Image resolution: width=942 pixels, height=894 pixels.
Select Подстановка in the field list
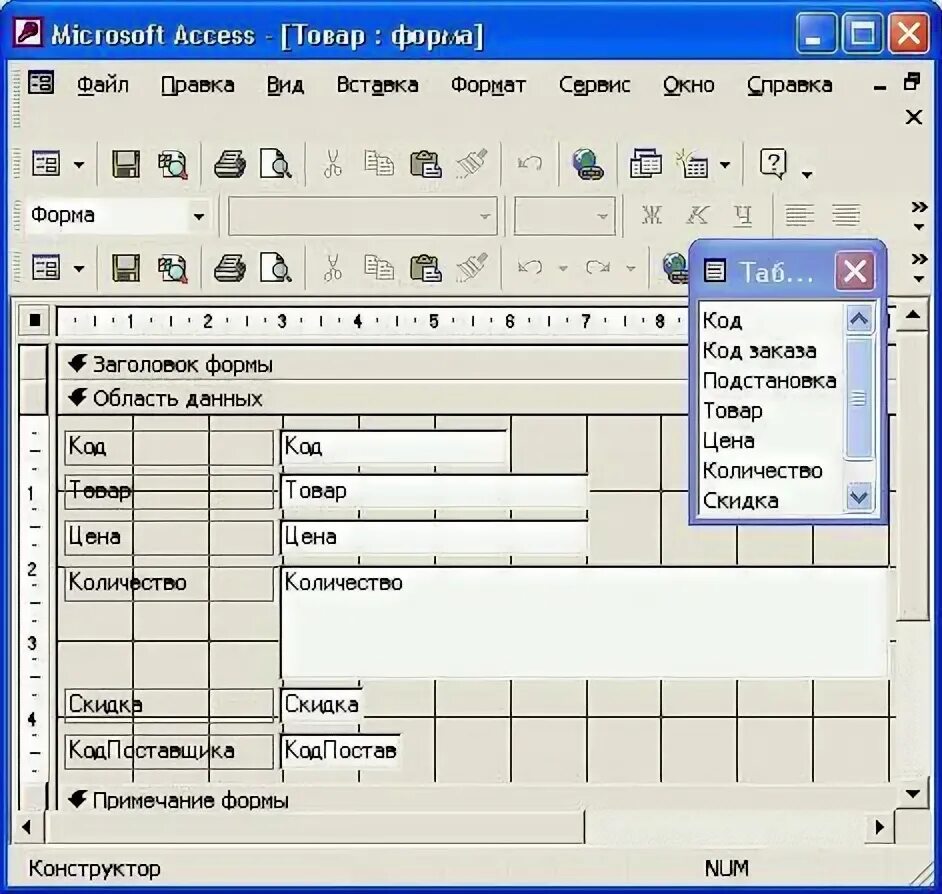point(769,380)
